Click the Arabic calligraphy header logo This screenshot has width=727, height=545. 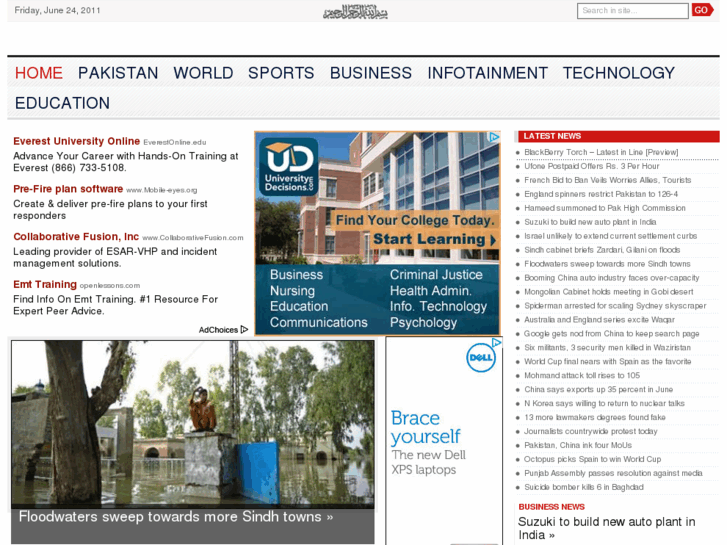[355, 12]
